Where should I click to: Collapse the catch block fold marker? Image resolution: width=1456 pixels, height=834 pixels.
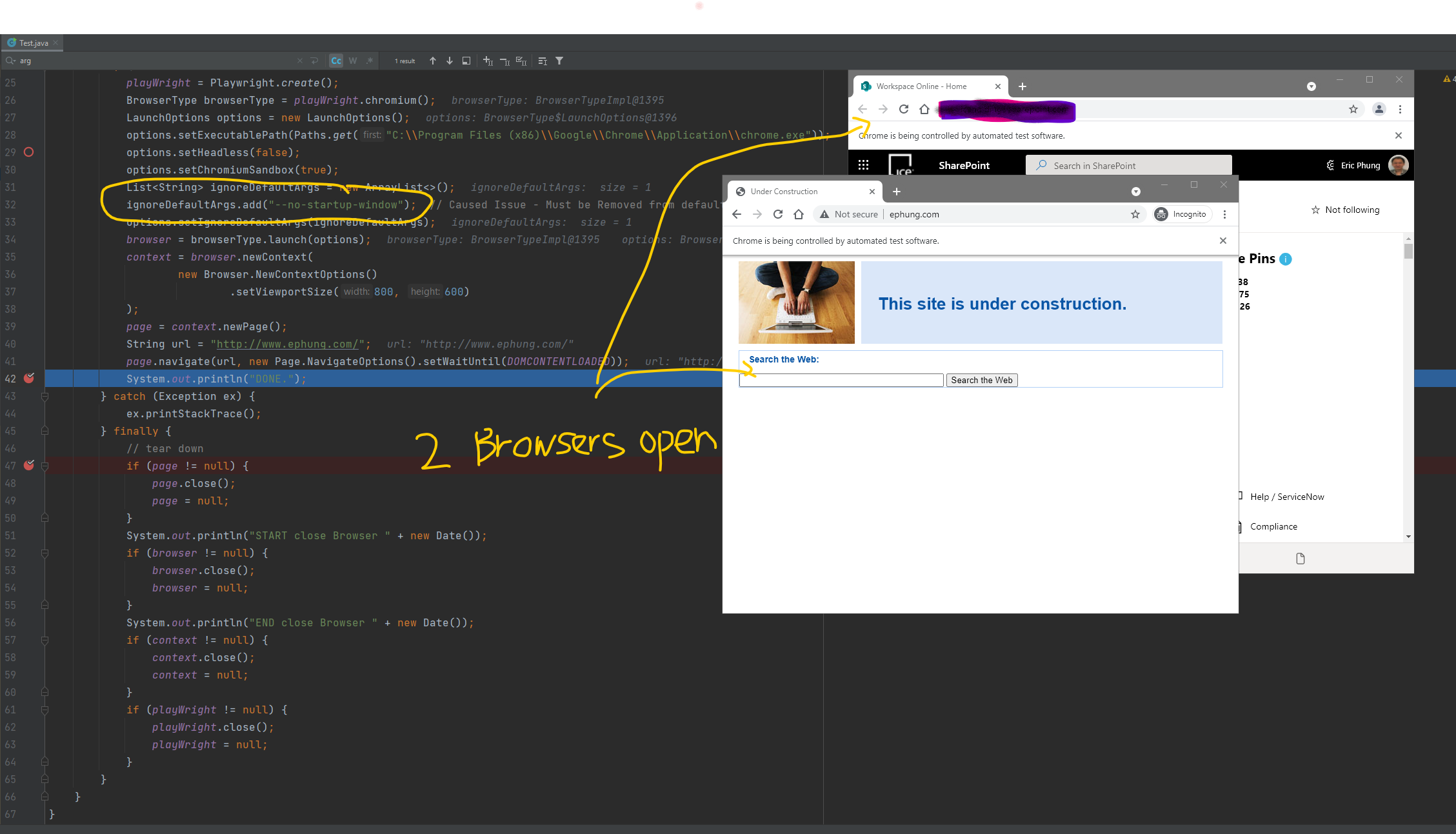[45, 396]
